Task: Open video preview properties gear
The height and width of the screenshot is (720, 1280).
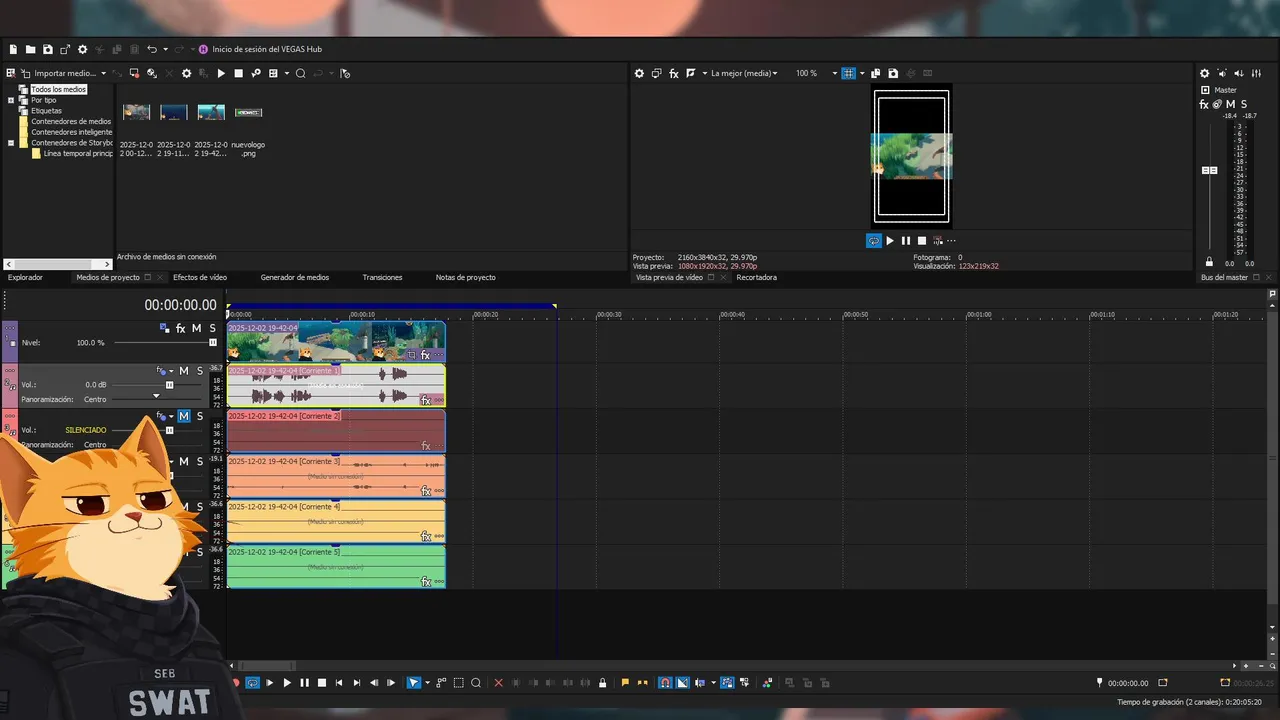Action: pos(640,73)
